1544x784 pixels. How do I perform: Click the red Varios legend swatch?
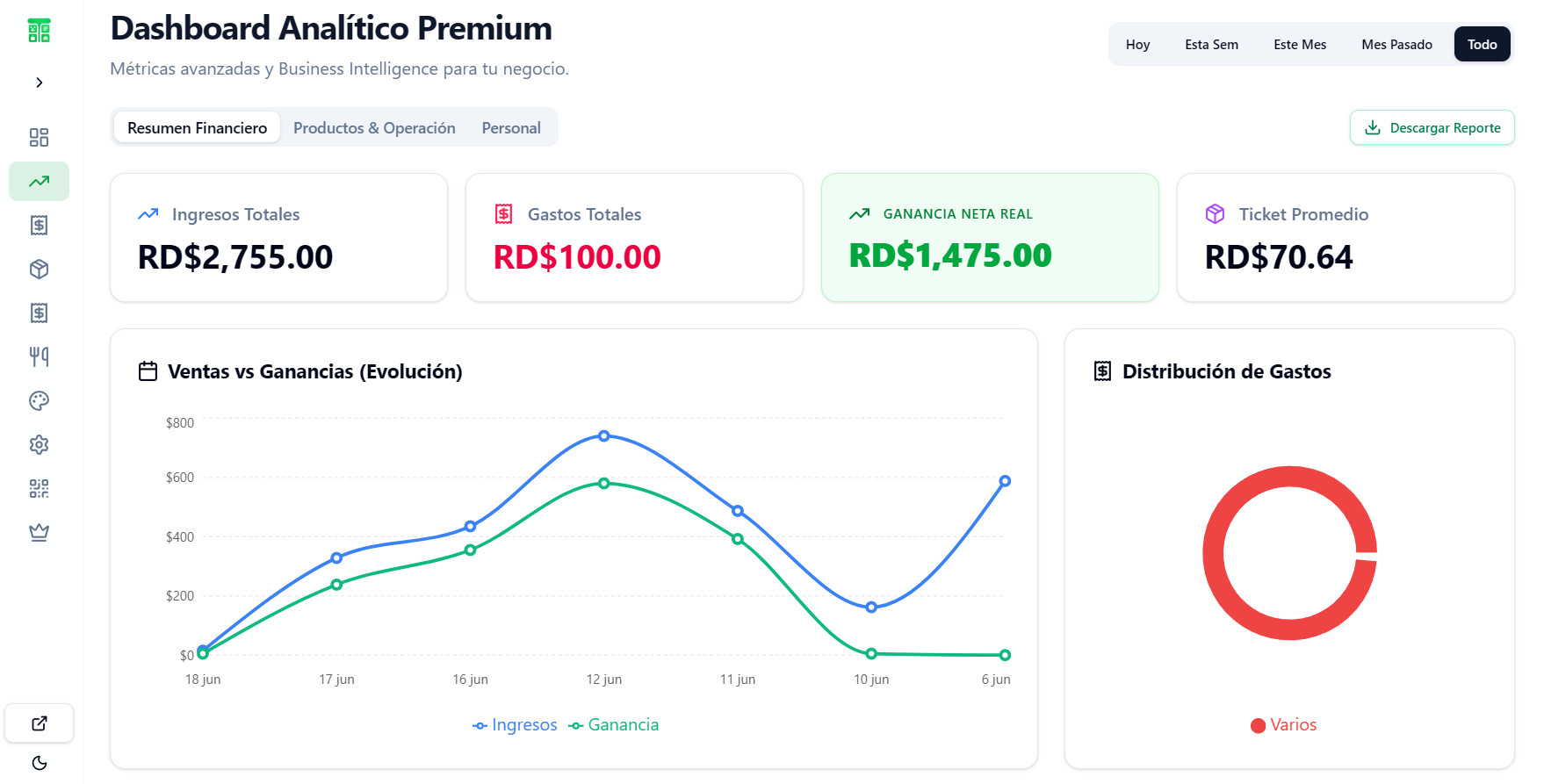click(1258, 725)
